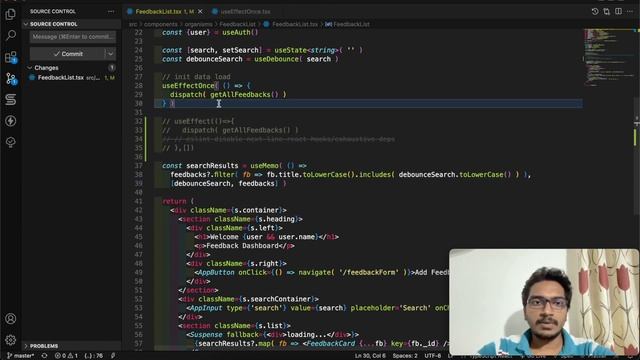Viewport: 640px width, 360px height.
Task: Open editor more actions ellipsis menu
Action: 630,11
